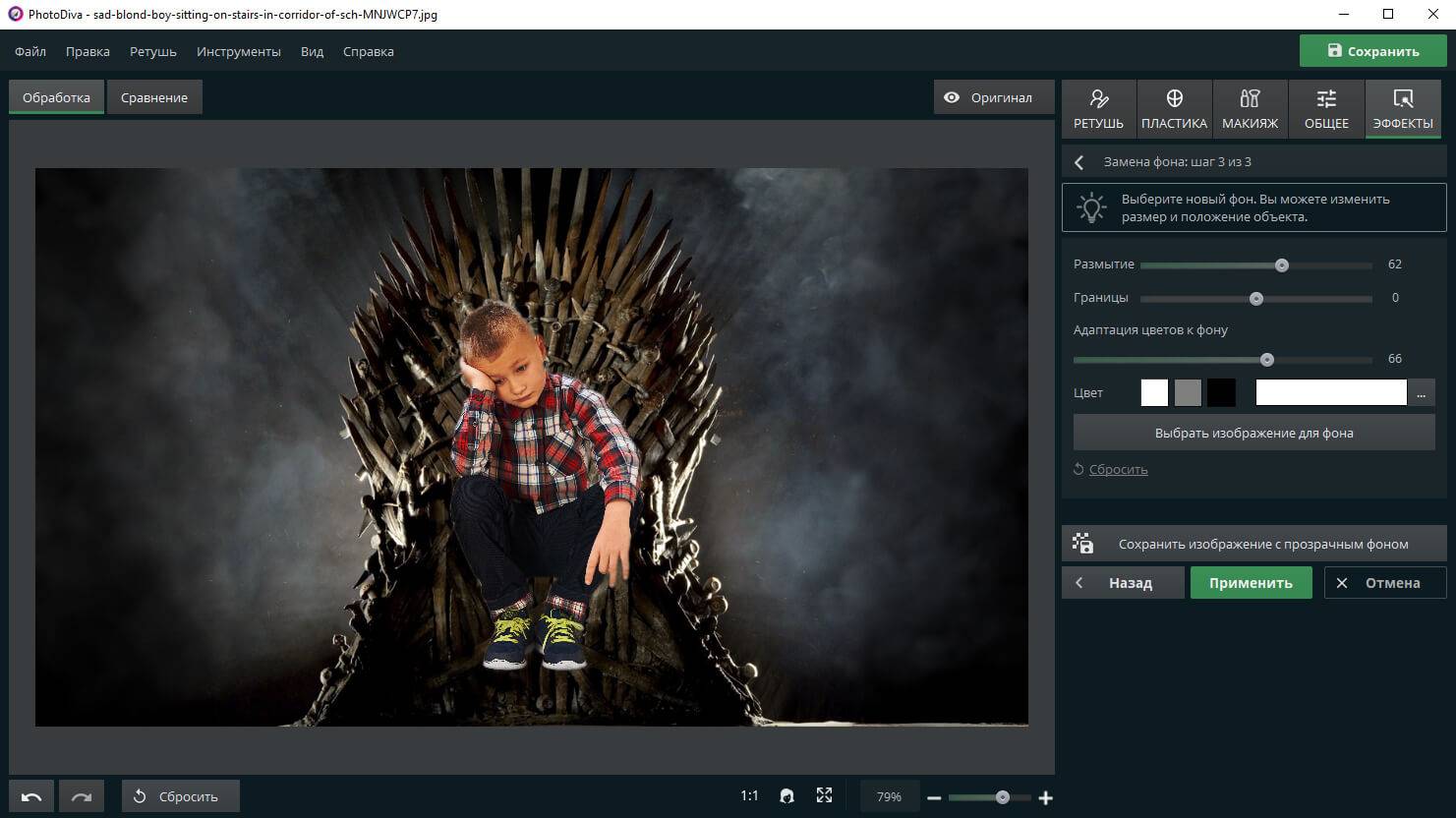The image size is (1456, 818).
Task: Switch to the Makeup tab
Action: 1250,108
